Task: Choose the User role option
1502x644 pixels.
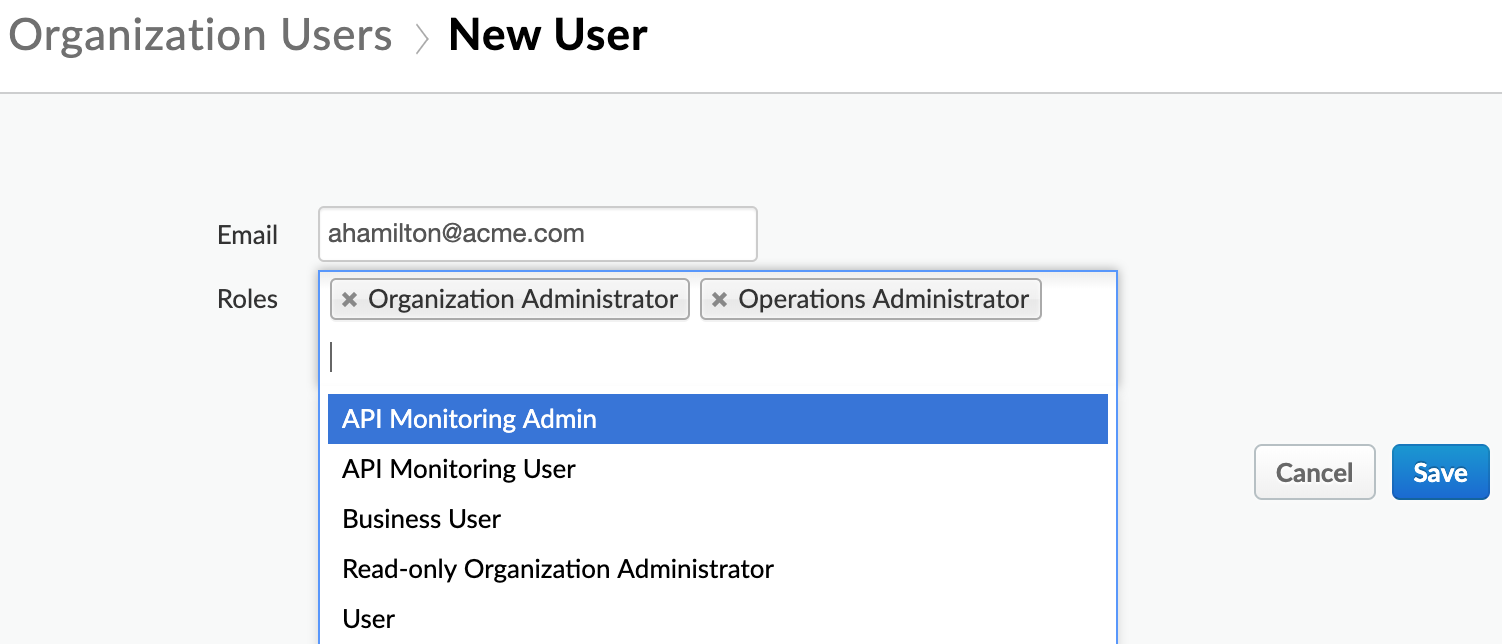Action: coord(368,618)
